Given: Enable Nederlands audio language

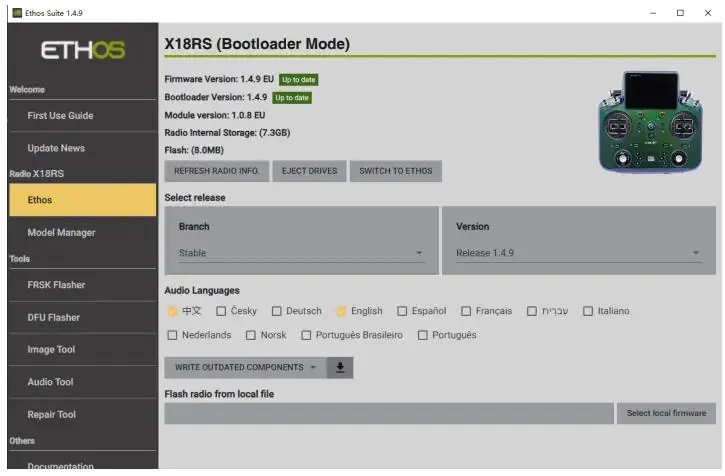Looking at the screenshot, I should (172, 335).
